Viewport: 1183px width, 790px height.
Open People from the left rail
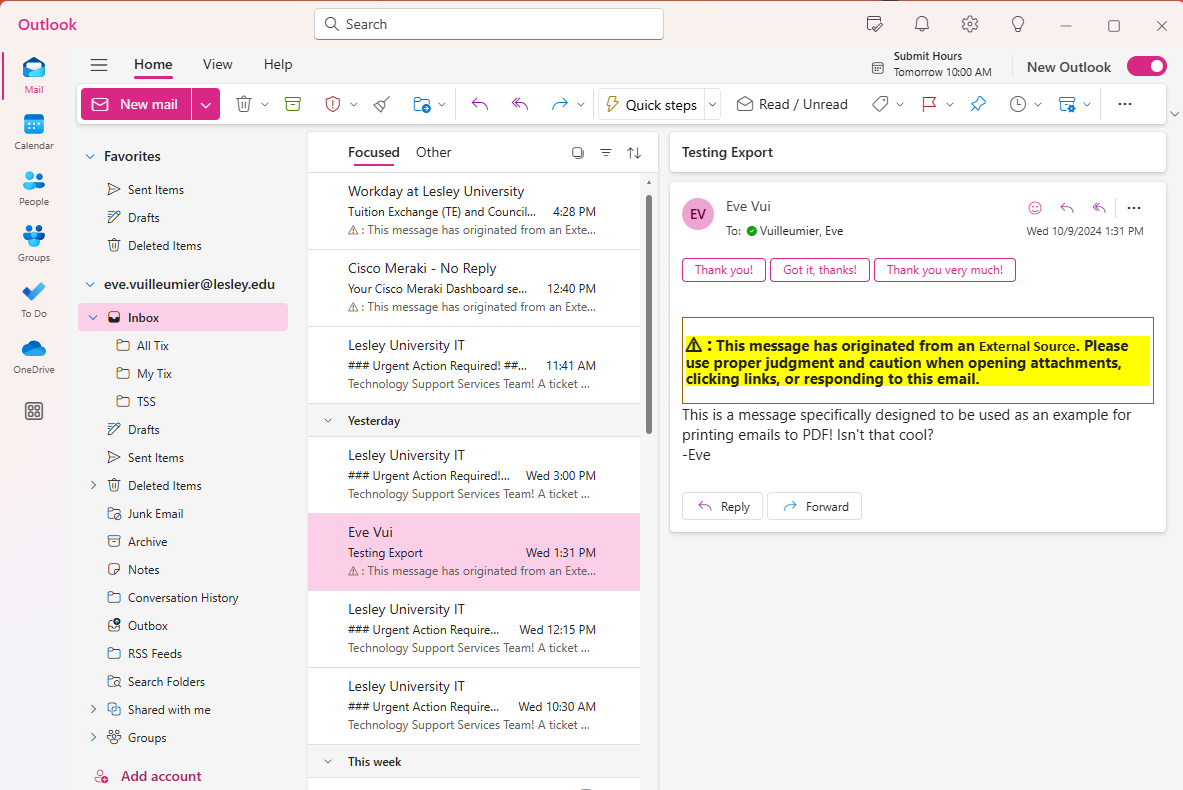pyautogui.click(x=34, y=188)
